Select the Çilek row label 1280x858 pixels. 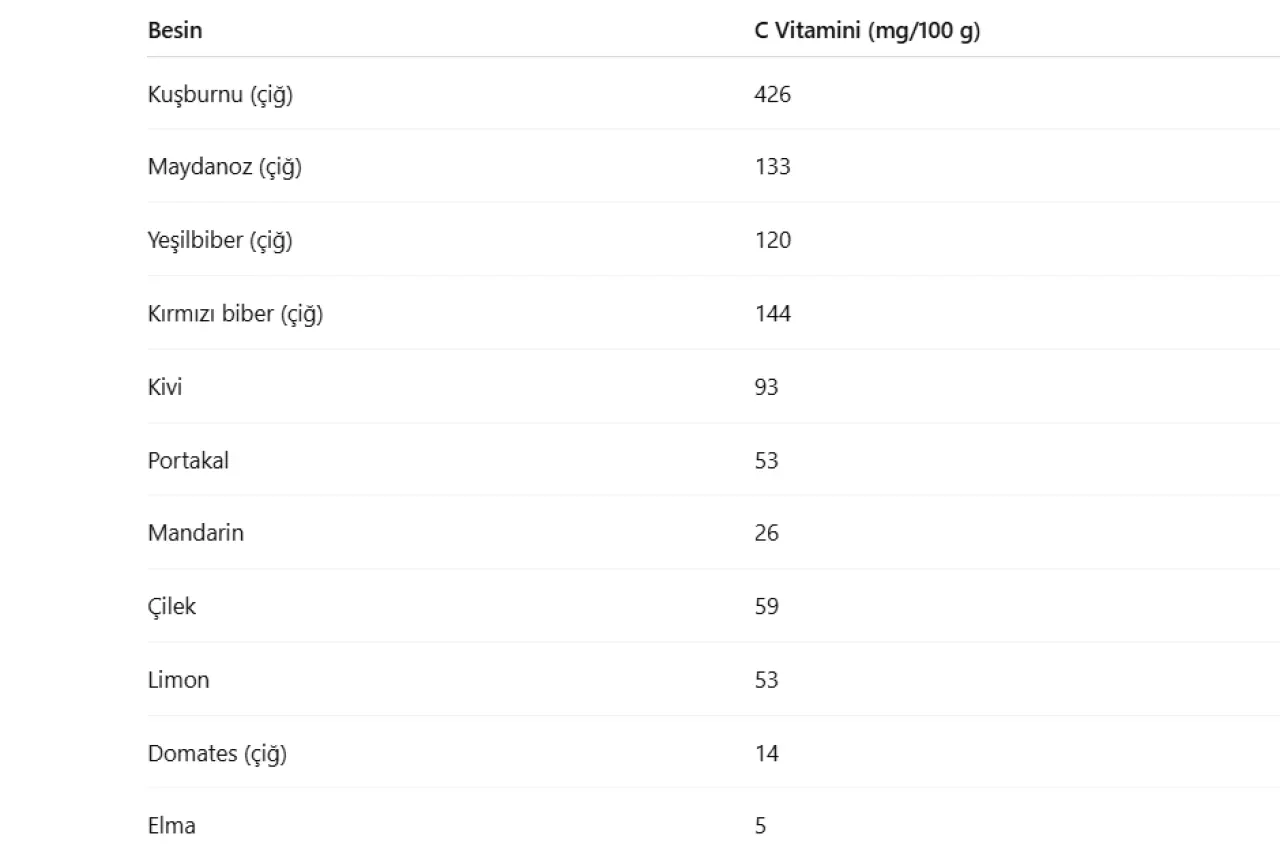172,607
